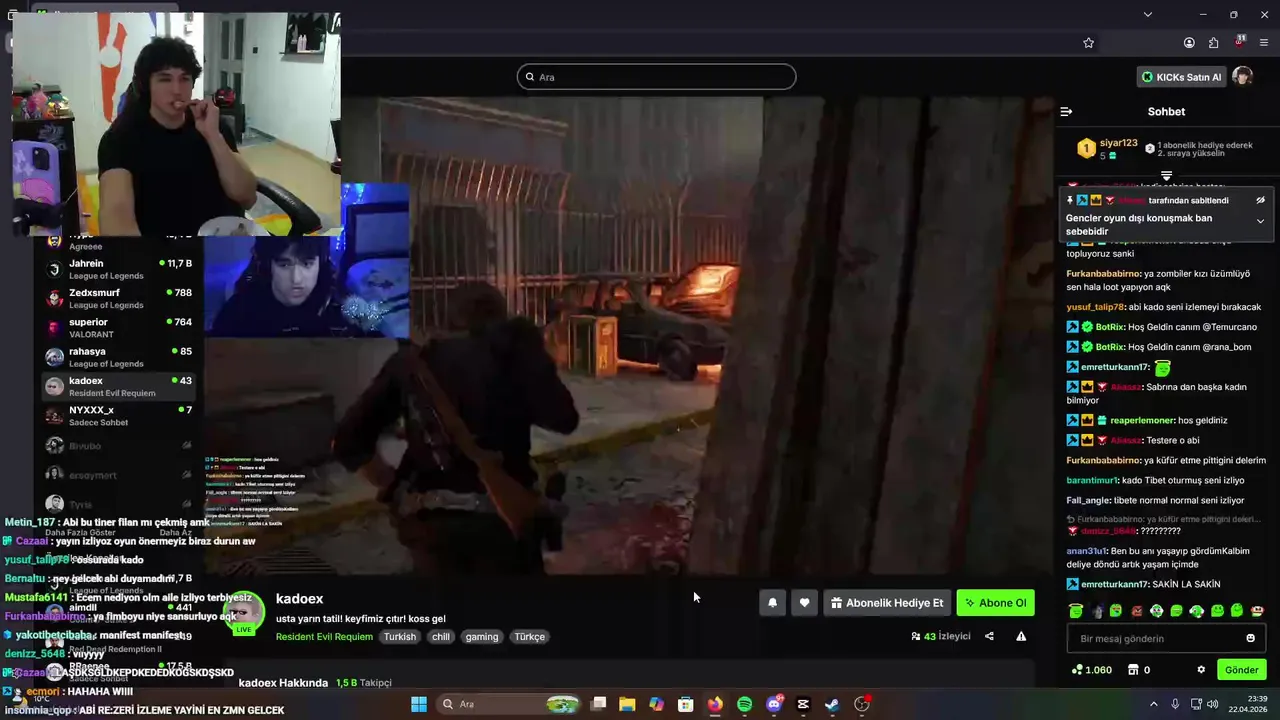Expand the pinned message chevron
Viewport: 1280px width, 720px height.
[x=1260, y=221]
